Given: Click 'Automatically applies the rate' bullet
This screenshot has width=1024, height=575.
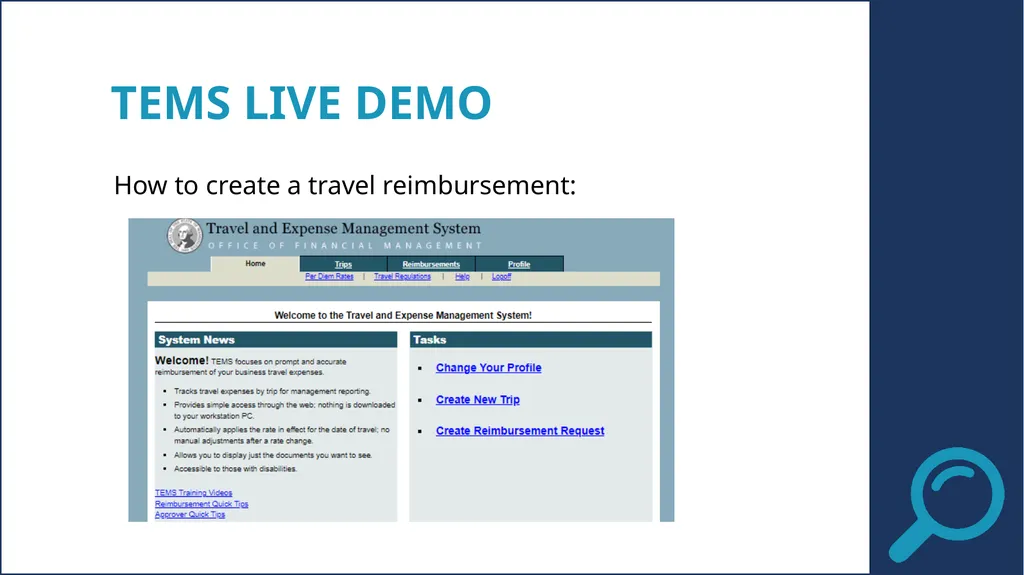Looking at the screenshot, I should coord(281,435).
